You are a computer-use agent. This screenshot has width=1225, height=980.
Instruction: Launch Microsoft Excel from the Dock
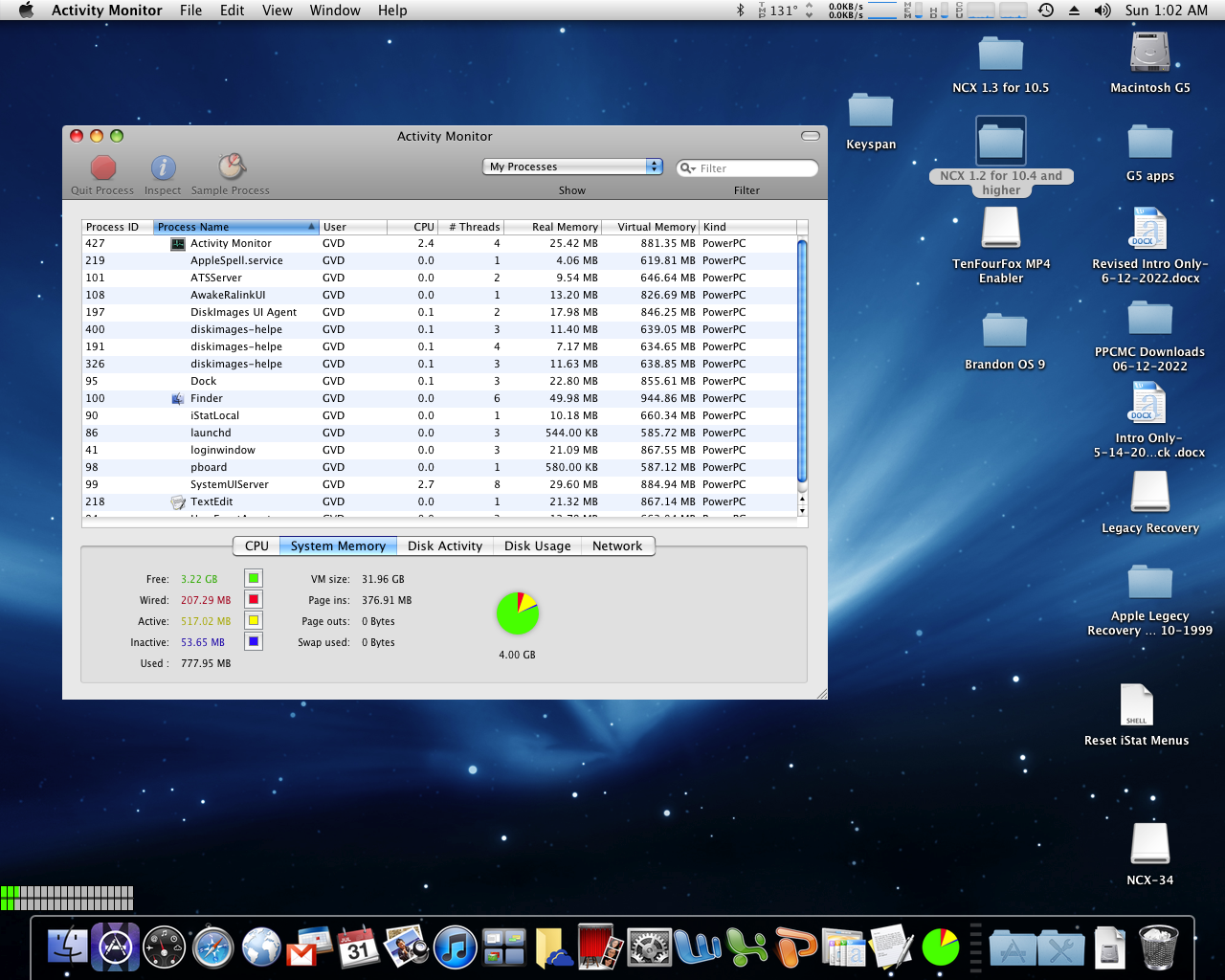click(x=746, y=947)
